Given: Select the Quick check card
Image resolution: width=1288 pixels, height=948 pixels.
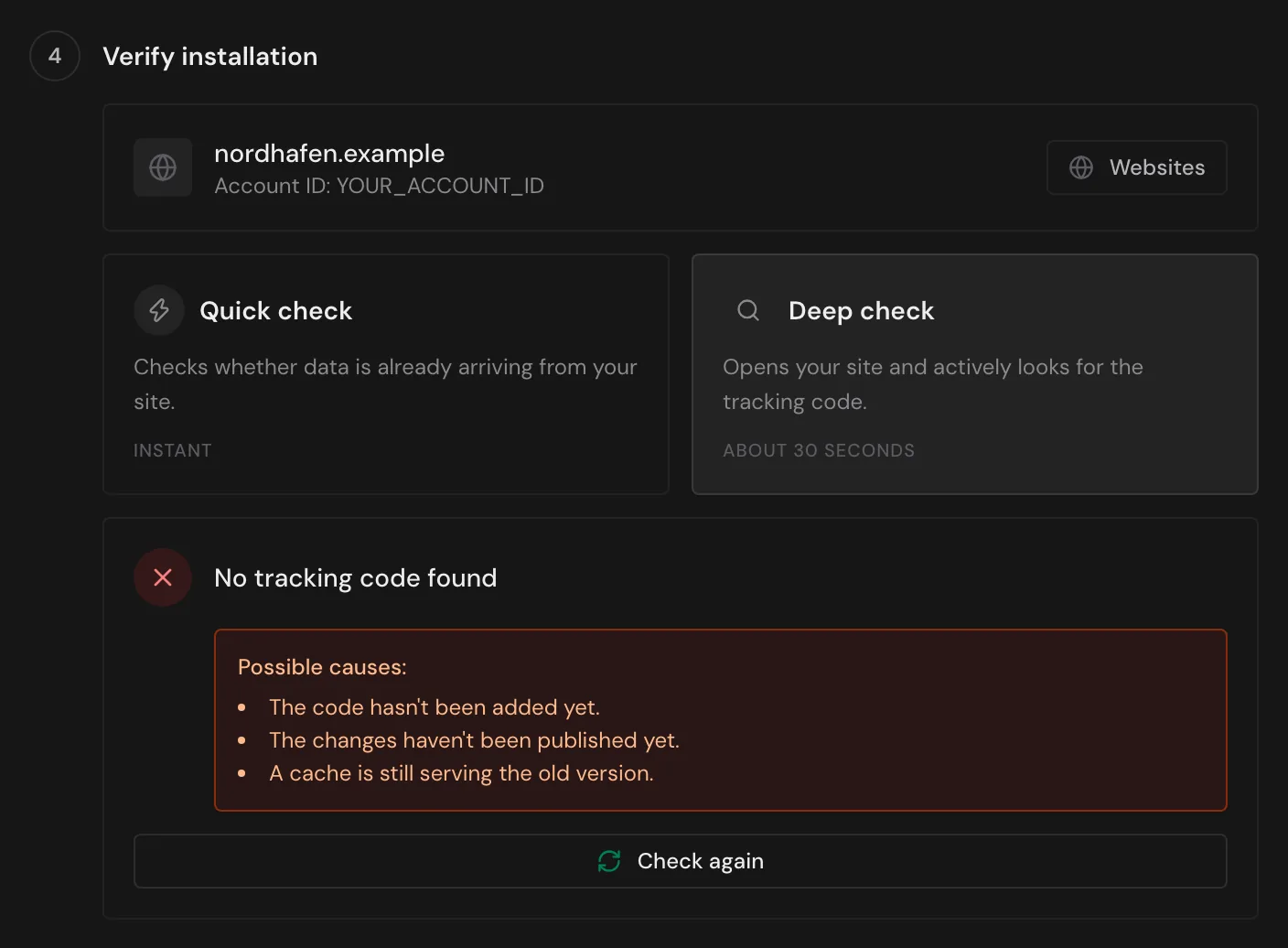Looking at the screenshot, I should (386, 374).
